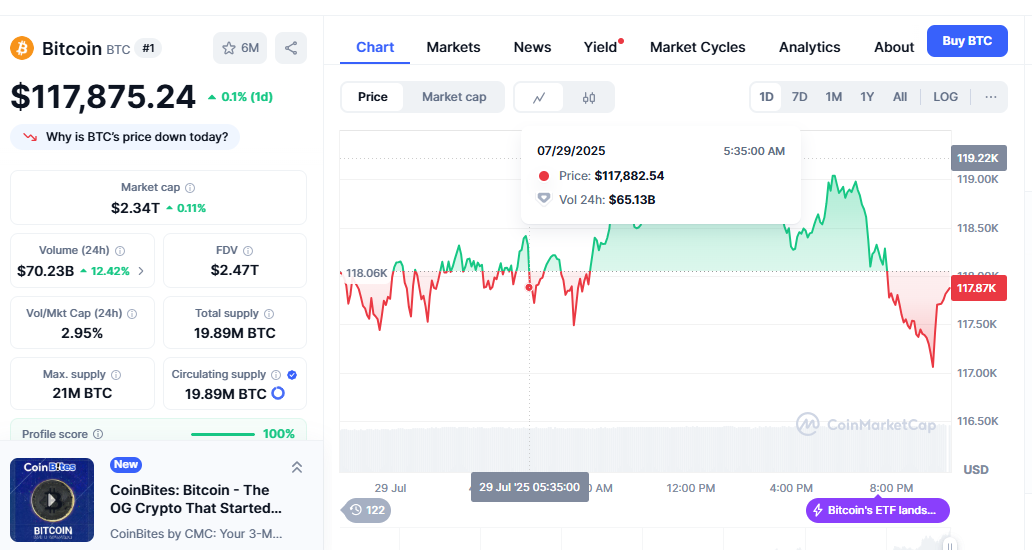Click the New badge on CoinBites card
This screenshot has height=550, width=1032.
[x=126, y=464]
